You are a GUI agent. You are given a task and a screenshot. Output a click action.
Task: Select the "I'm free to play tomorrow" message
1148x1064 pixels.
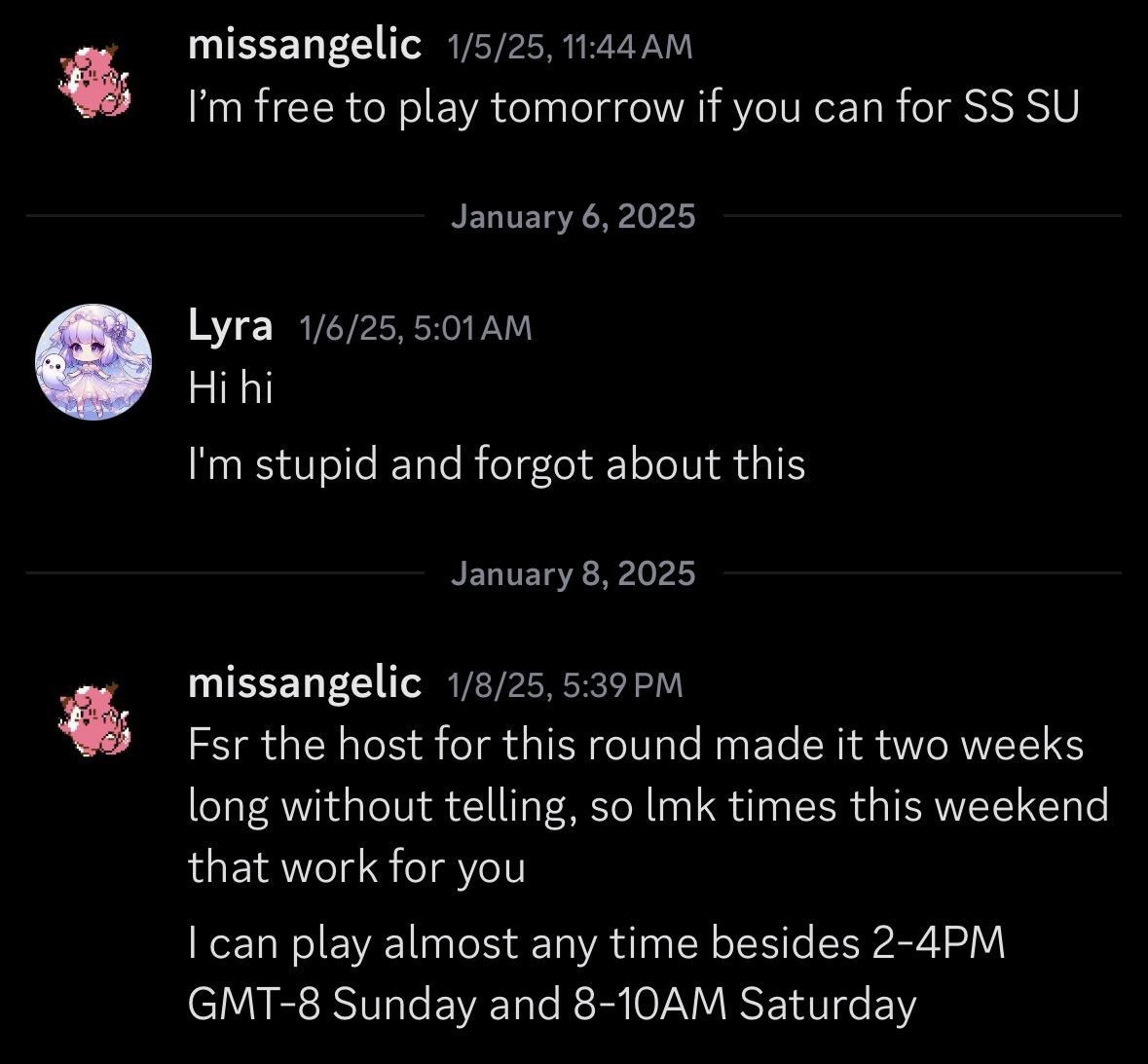[633, 107]
